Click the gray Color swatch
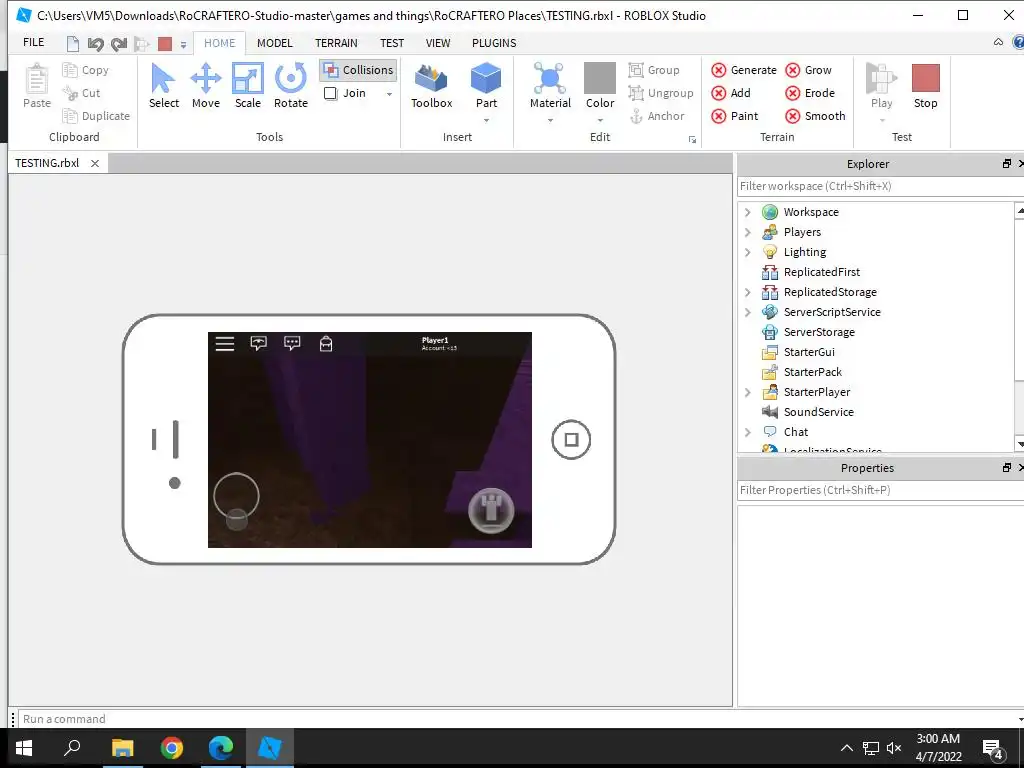The width and height of the screenshot is (1024, 768). [x=600, y=78]
